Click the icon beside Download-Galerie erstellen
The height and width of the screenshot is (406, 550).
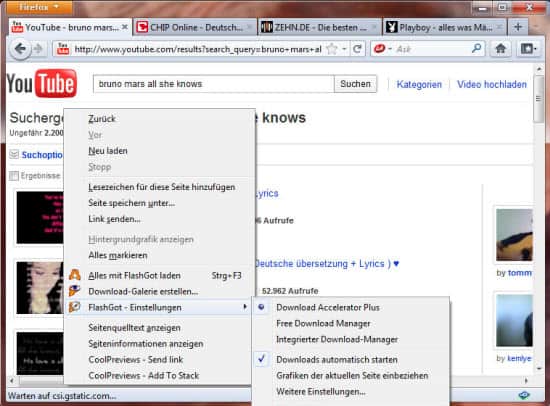[x=74, y=291]
